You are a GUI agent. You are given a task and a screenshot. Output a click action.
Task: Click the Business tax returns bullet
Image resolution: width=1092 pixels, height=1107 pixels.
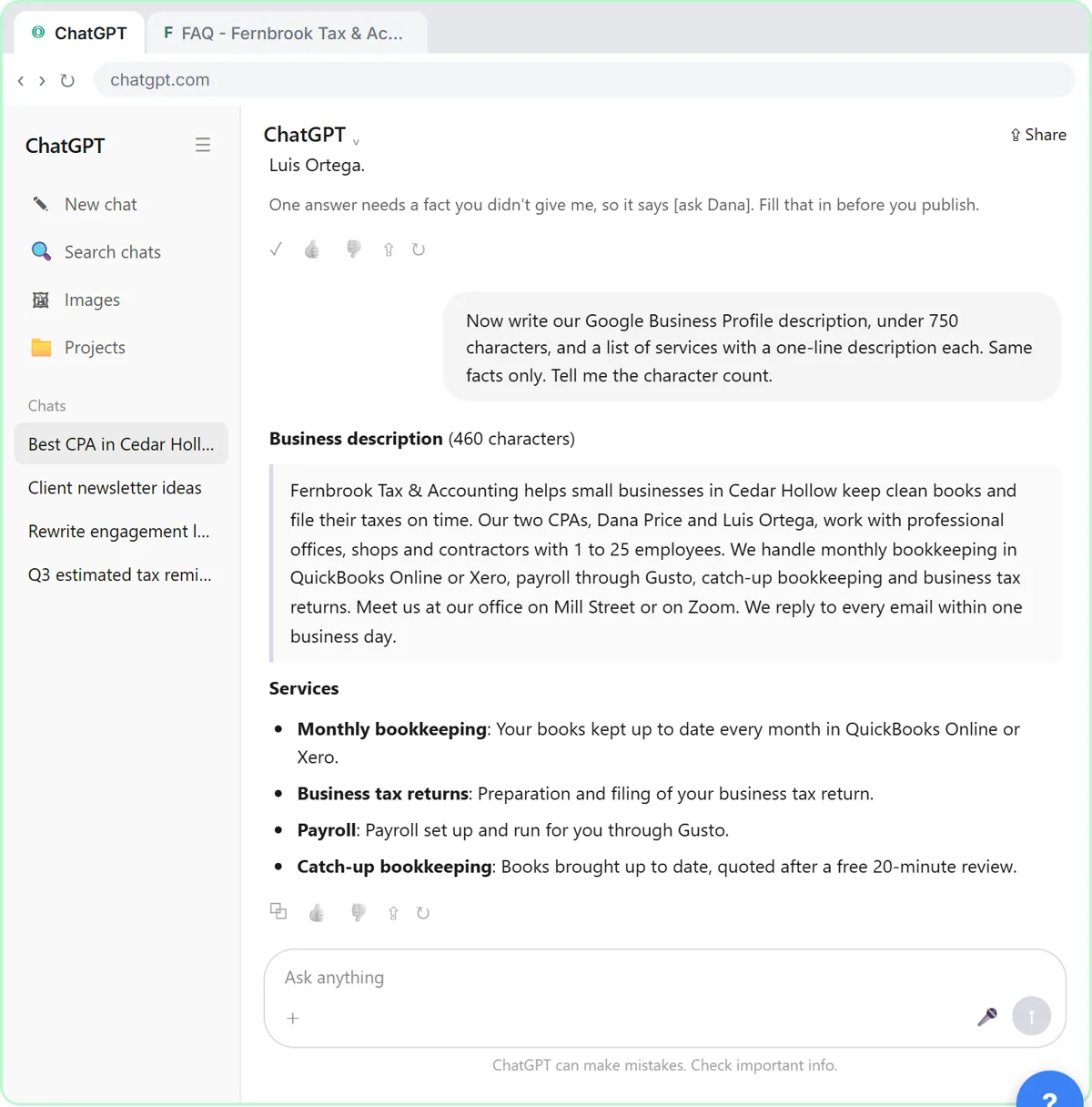tap(585, 794)
